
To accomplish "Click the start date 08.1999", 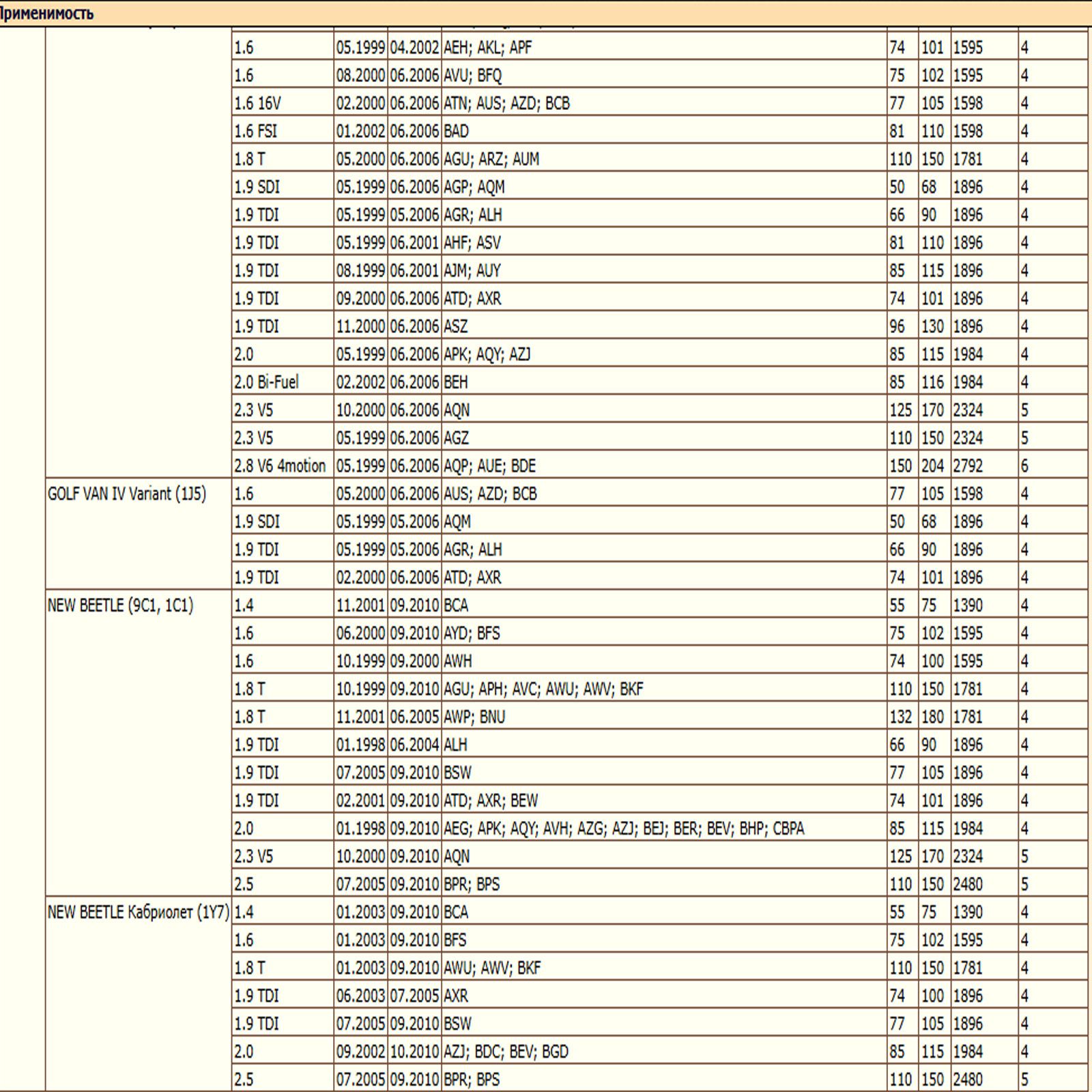I will (x=360, y=271).
